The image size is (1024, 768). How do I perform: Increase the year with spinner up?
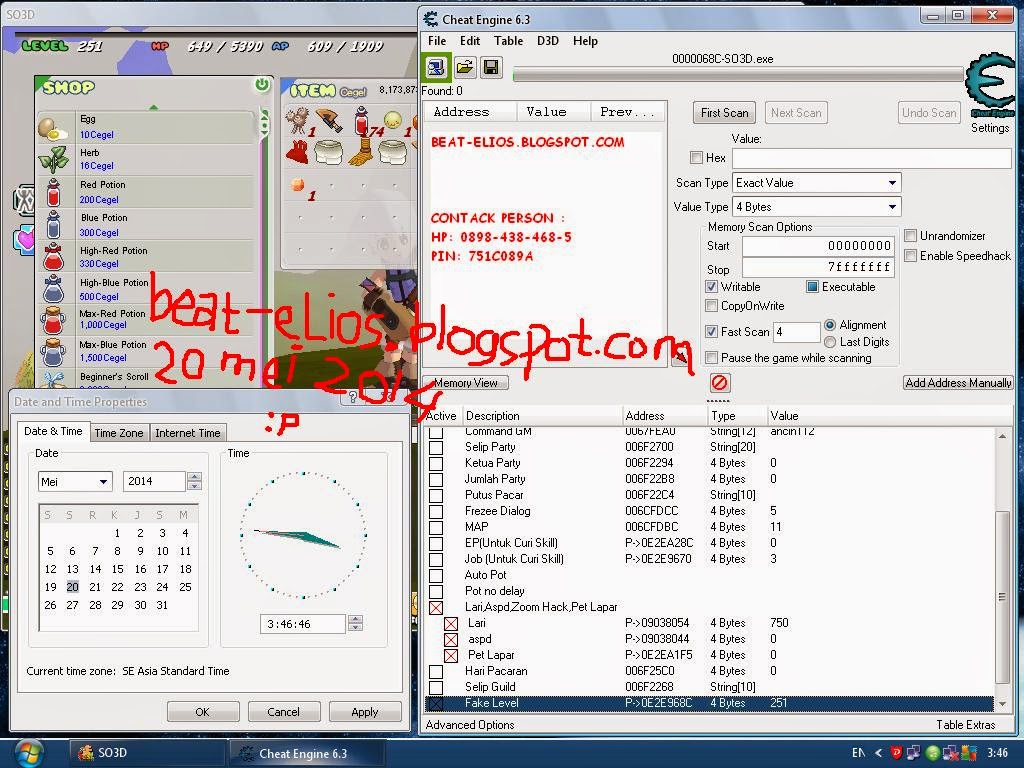[194, 477]
